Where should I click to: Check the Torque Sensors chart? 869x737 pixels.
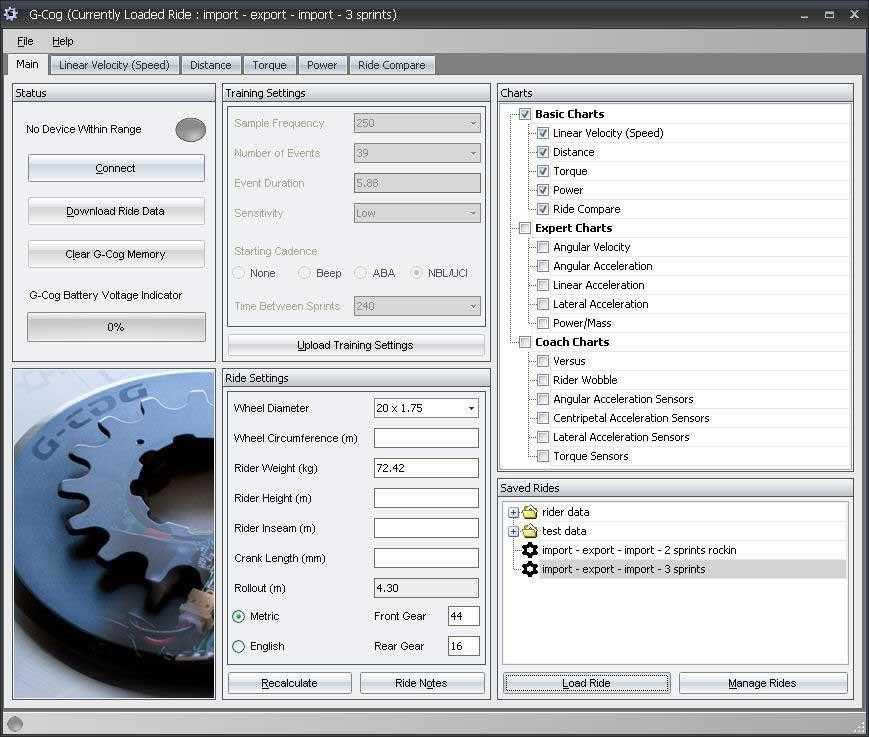coord(543,456)
